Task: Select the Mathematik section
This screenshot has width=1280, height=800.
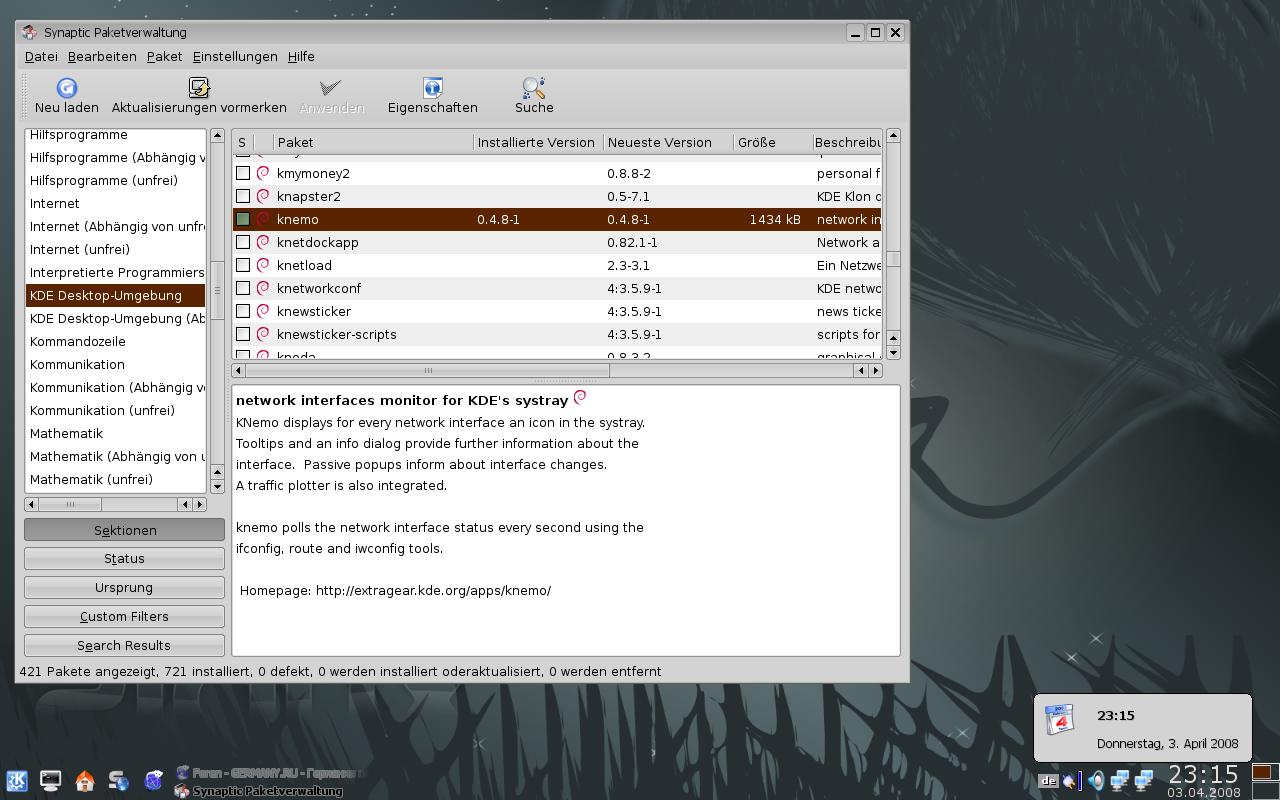Action: pyautogui.click(x=116, y=433)
